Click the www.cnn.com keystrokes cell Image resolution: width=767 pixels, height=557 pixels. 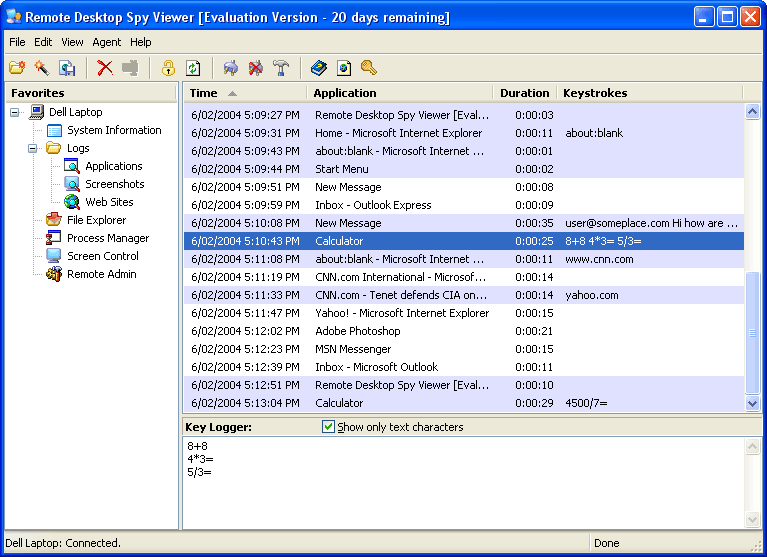599,259
